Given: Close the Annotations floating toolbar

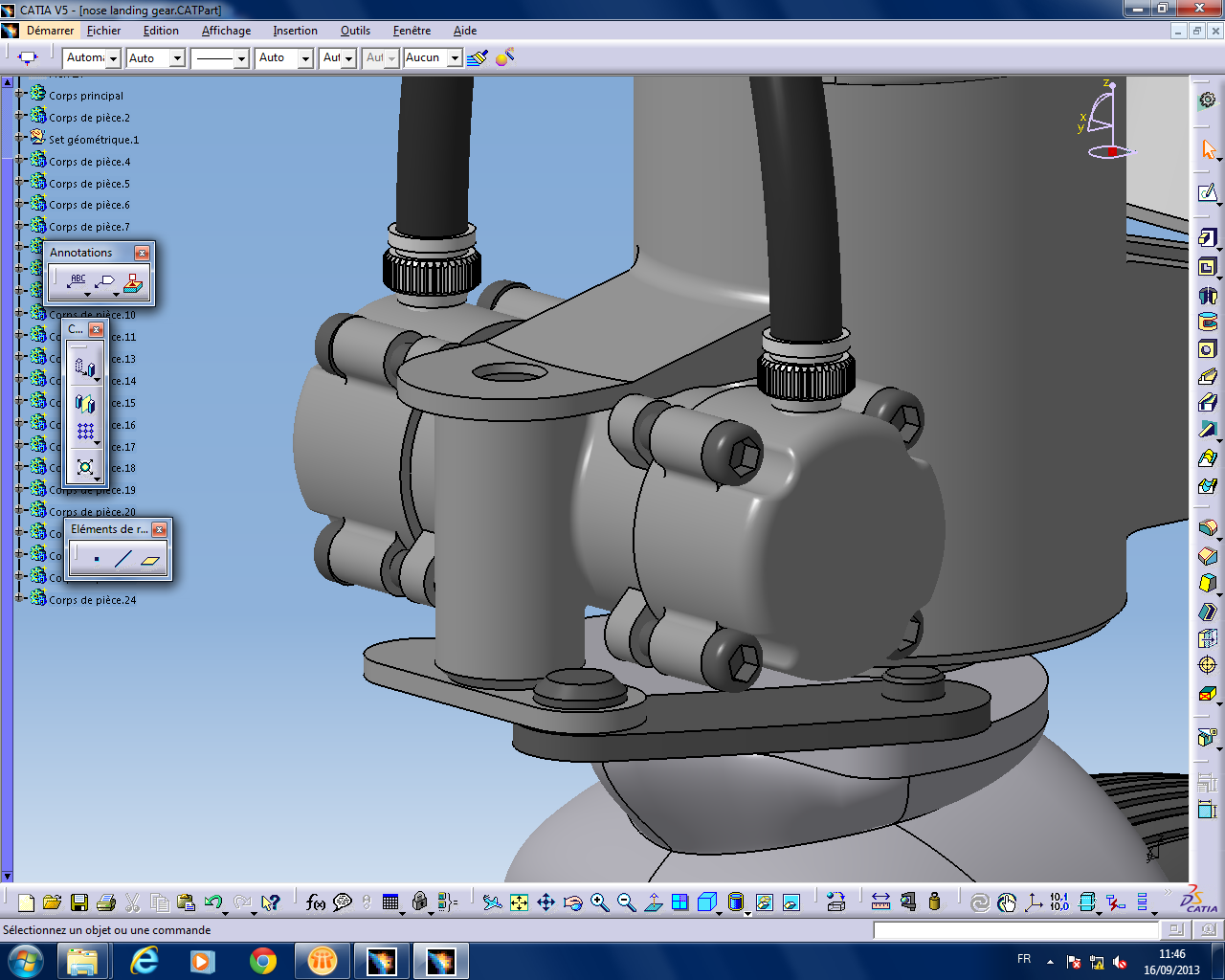Looking at the screenshot, I should [x=142, y=253].
